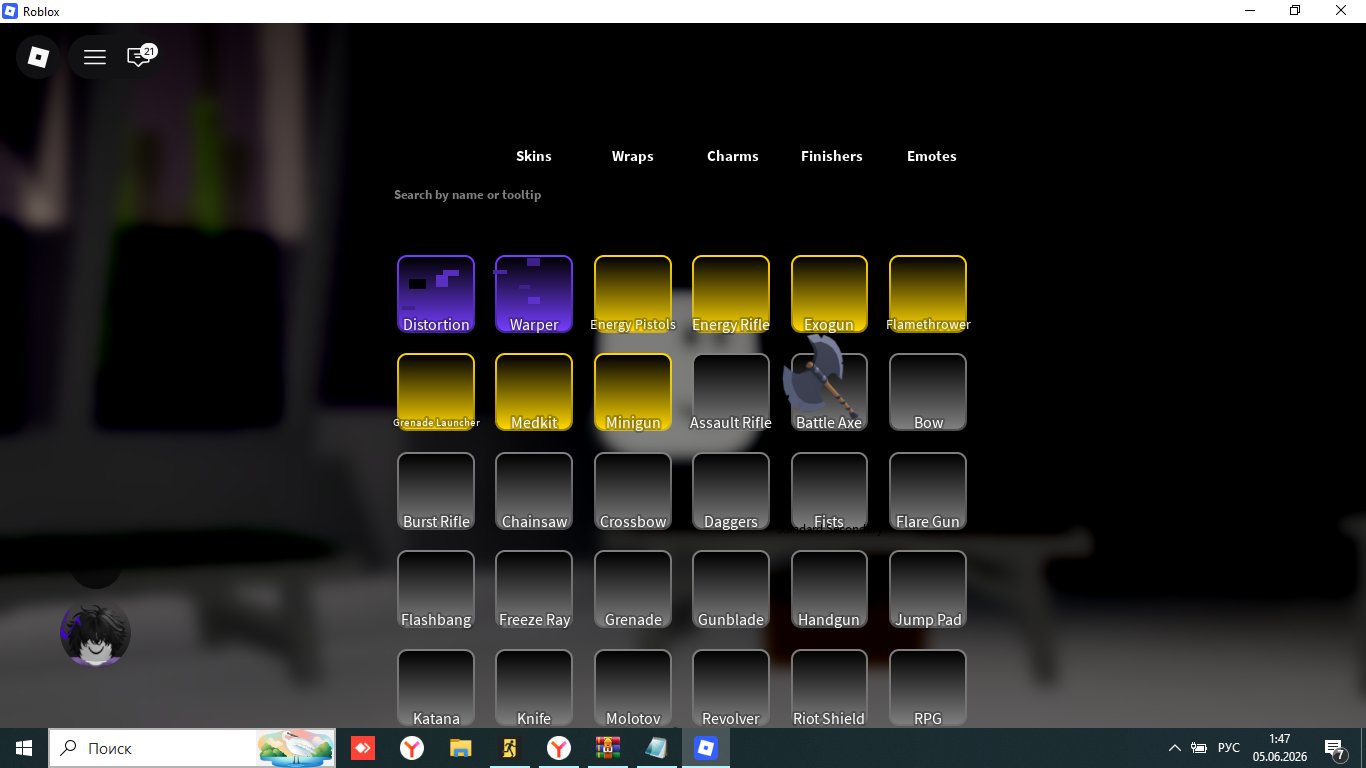Open the red app icon beside search
Image resolution: width=1366 pixels, height=768 pixels.
362,748
